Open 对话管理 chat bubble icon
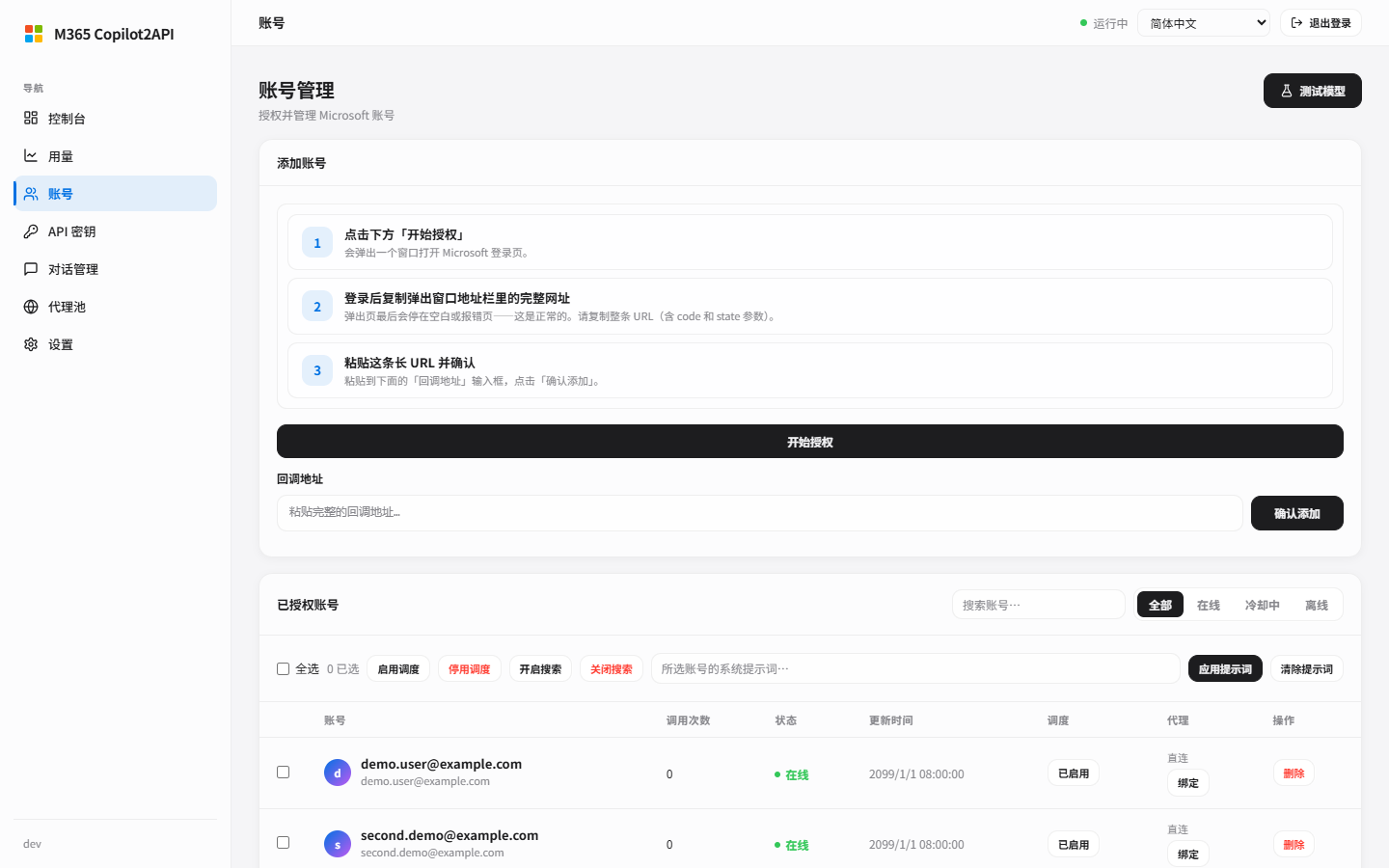This screenshot has height=868, width=1389. coord(31,269)
